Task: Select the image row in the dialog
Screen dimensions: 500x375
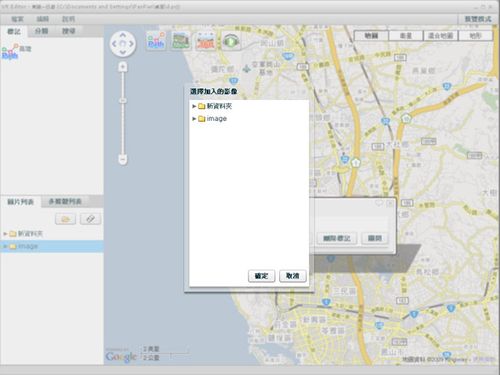Action: coord(249,119)
